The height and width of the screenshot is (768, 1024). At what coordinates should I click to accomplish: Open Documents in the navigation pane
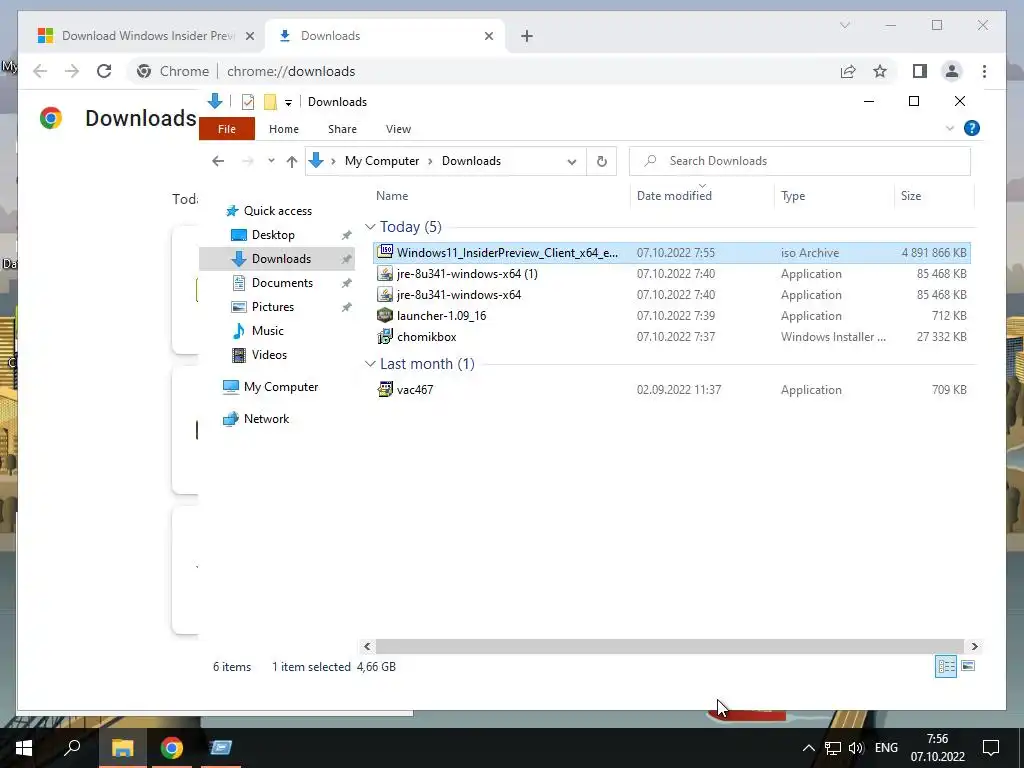pos(282,283)
